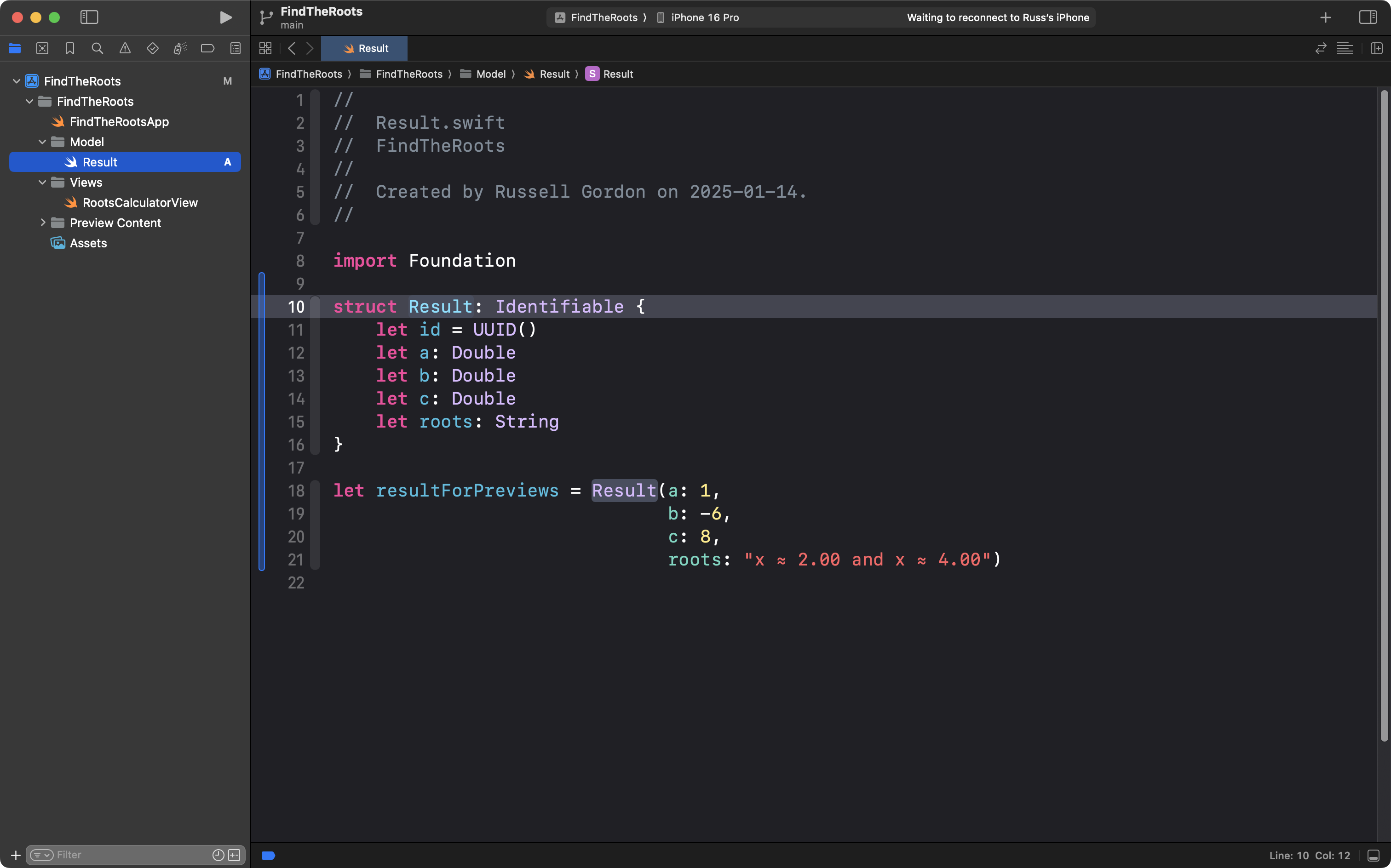Open the Test navigator diamond icon
This screenshot has width=1391, height=868.
tap(152, 48)
